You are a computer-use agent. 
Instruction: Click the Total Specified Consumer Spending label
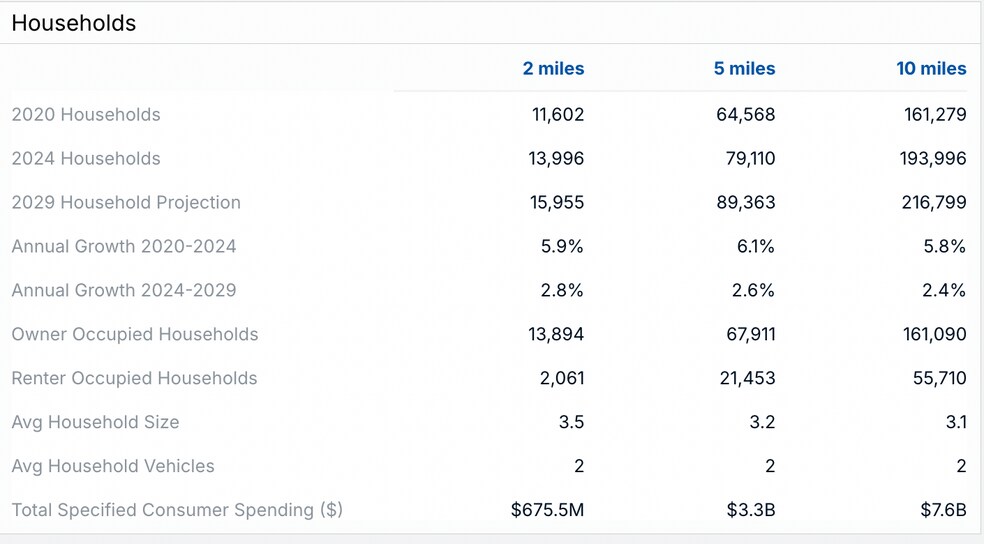tap(177, 510)
